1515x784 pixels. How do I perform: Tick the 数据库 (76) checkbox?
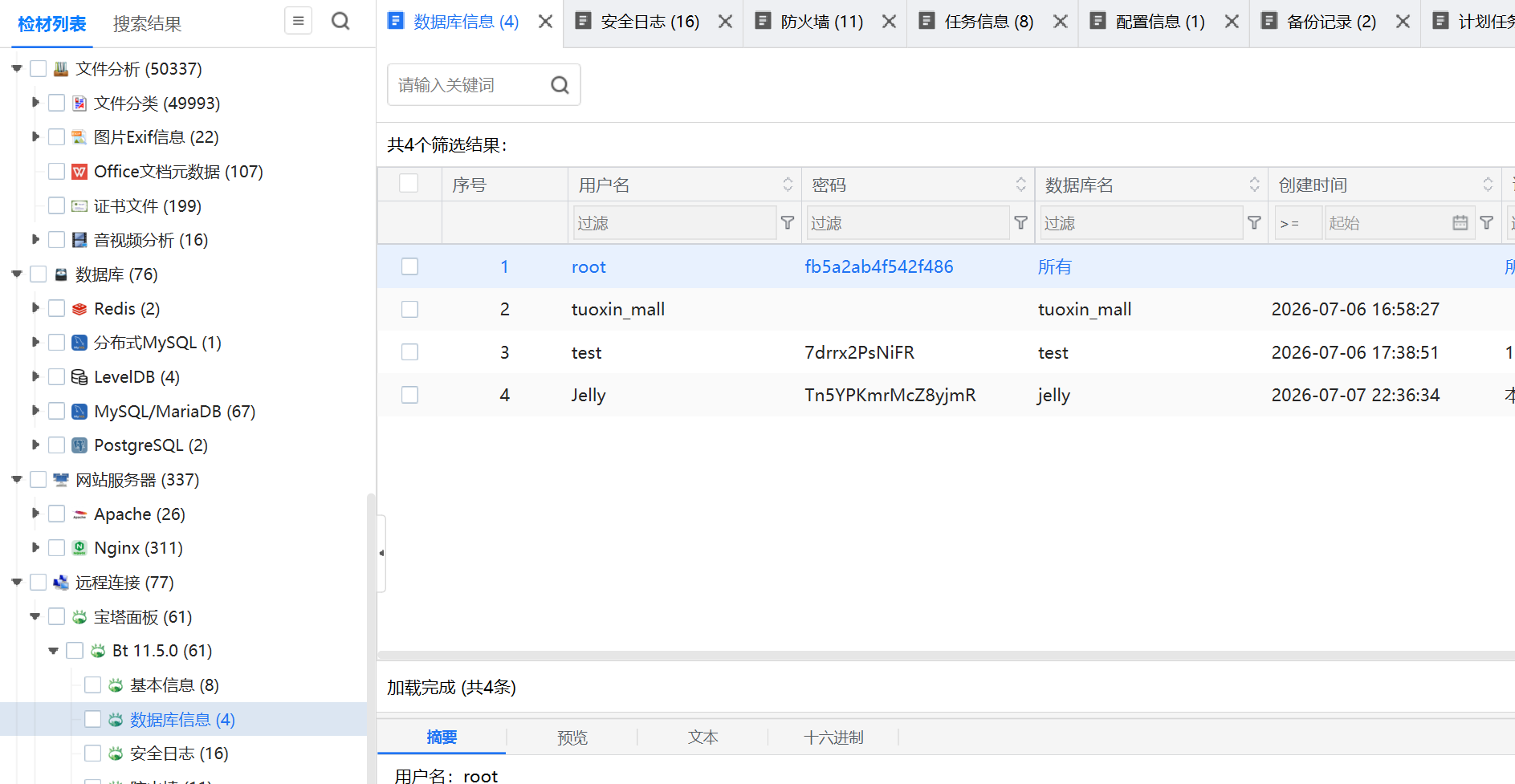(x=38, y=274)
